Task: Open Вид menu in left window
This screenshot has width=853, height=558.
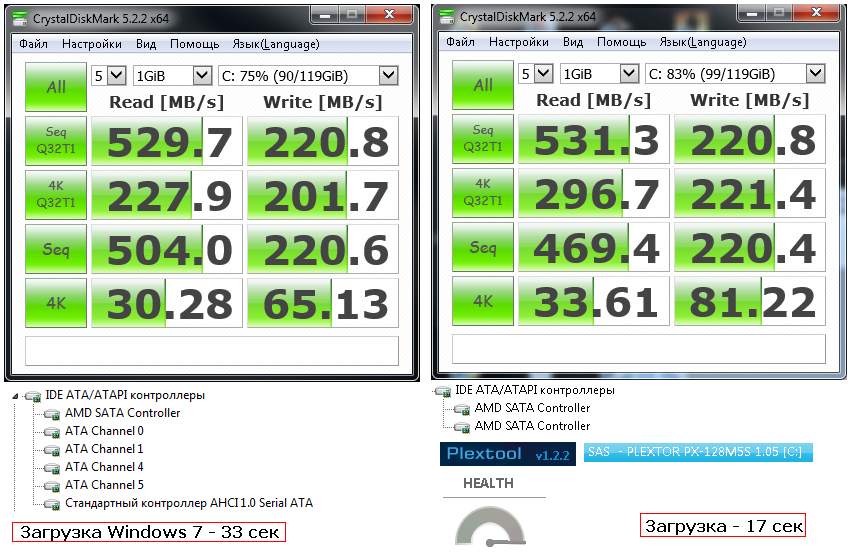Action: 146,44
